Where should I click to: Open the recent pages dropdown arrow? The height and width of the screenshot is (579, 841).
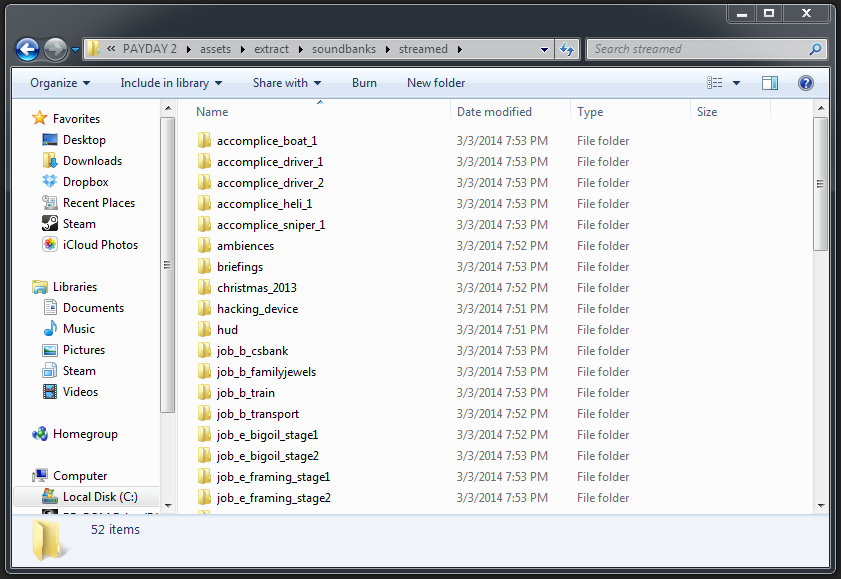coord(76,50)
